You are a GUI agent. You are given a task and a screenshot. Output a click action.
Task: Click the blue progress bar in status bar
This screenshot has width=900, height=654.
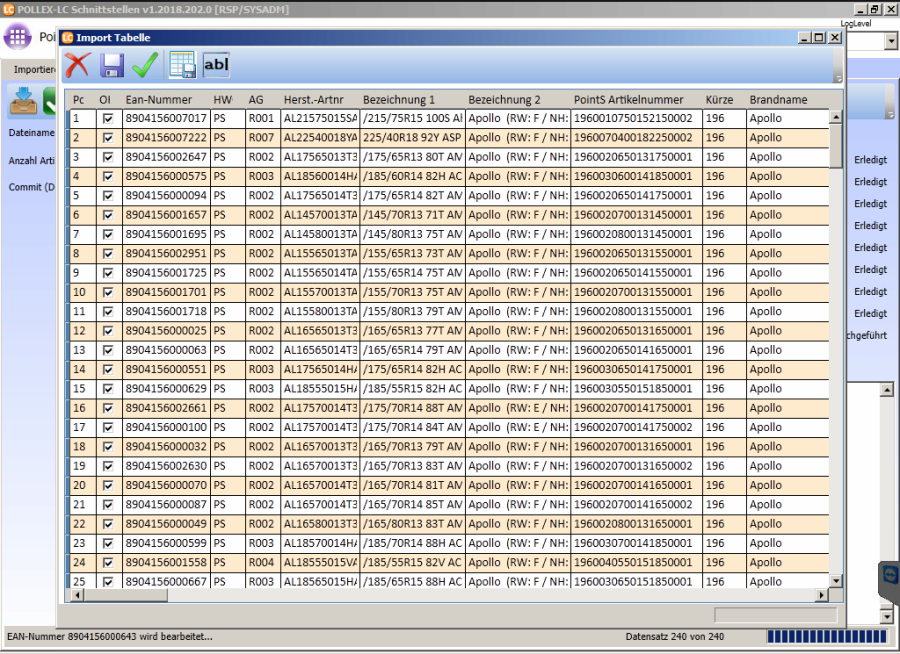click(826, 637)
